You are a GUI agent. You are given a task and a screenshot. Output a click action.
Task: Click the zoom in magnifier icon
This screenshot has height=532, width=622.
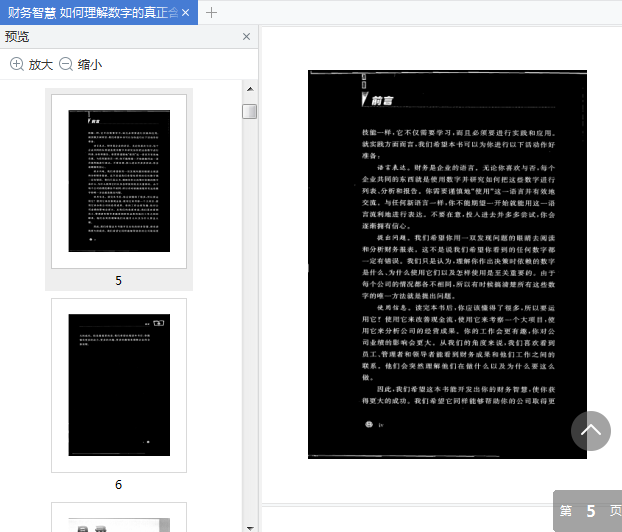tap(17, 64)
